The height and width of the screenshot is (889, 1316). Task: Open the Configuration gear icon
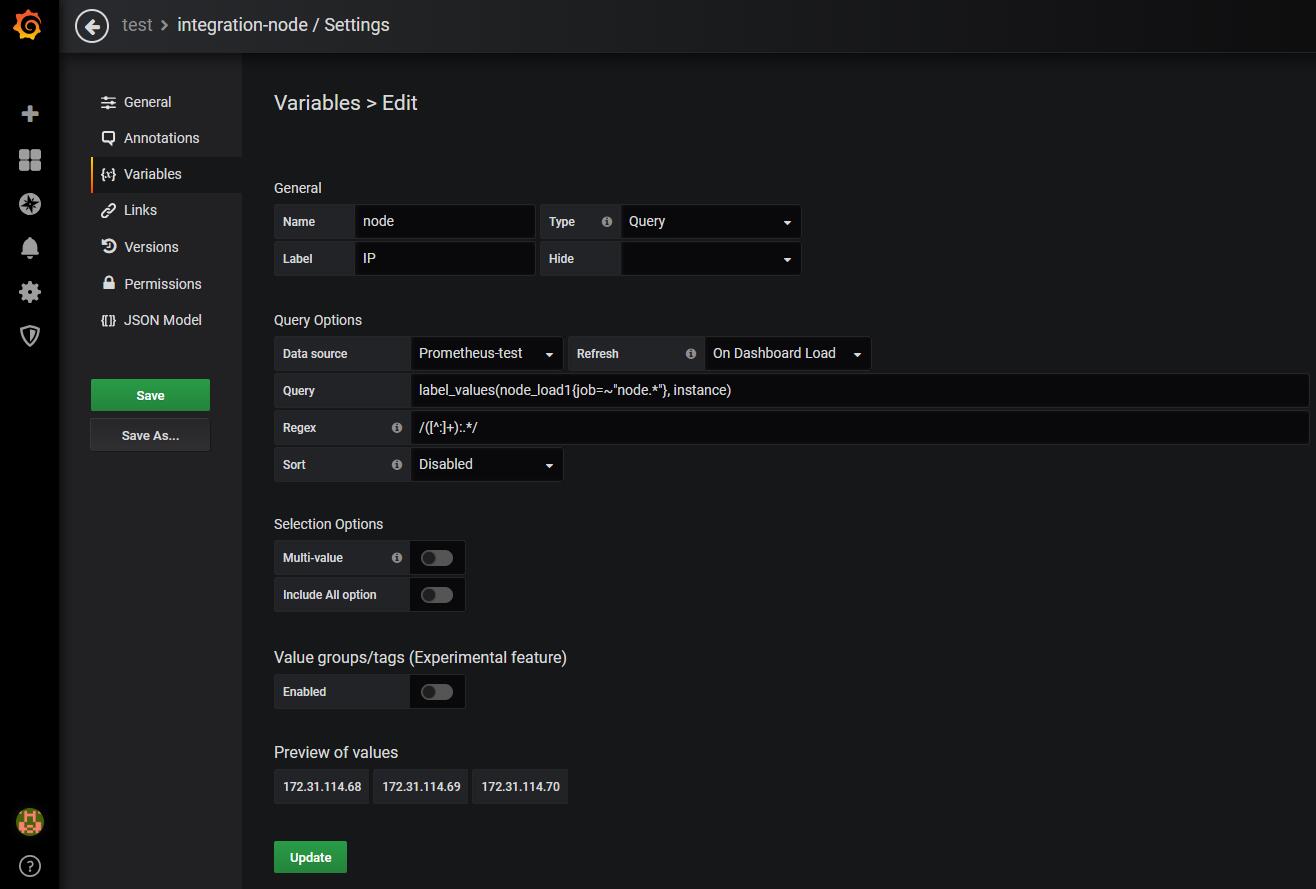coord(30,292)
